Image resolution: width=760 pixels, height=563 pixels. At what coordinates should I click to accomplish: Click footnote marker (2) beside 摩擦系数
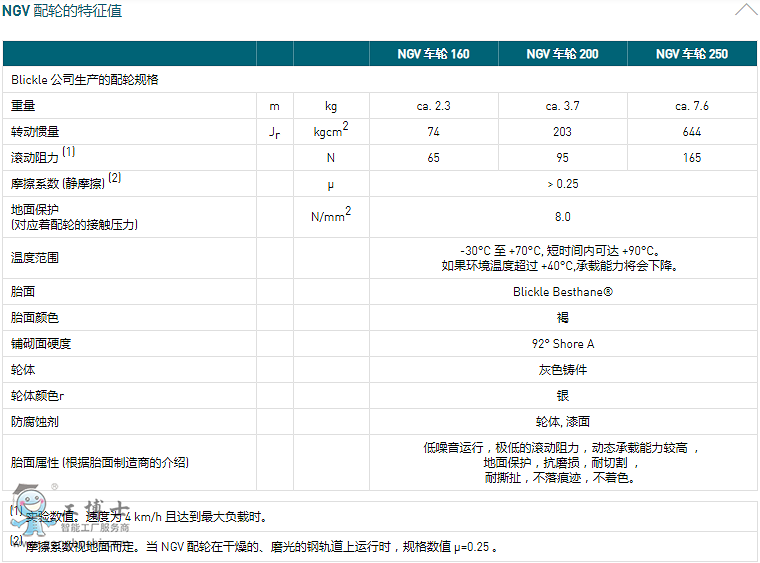click(x=115, y=178)
